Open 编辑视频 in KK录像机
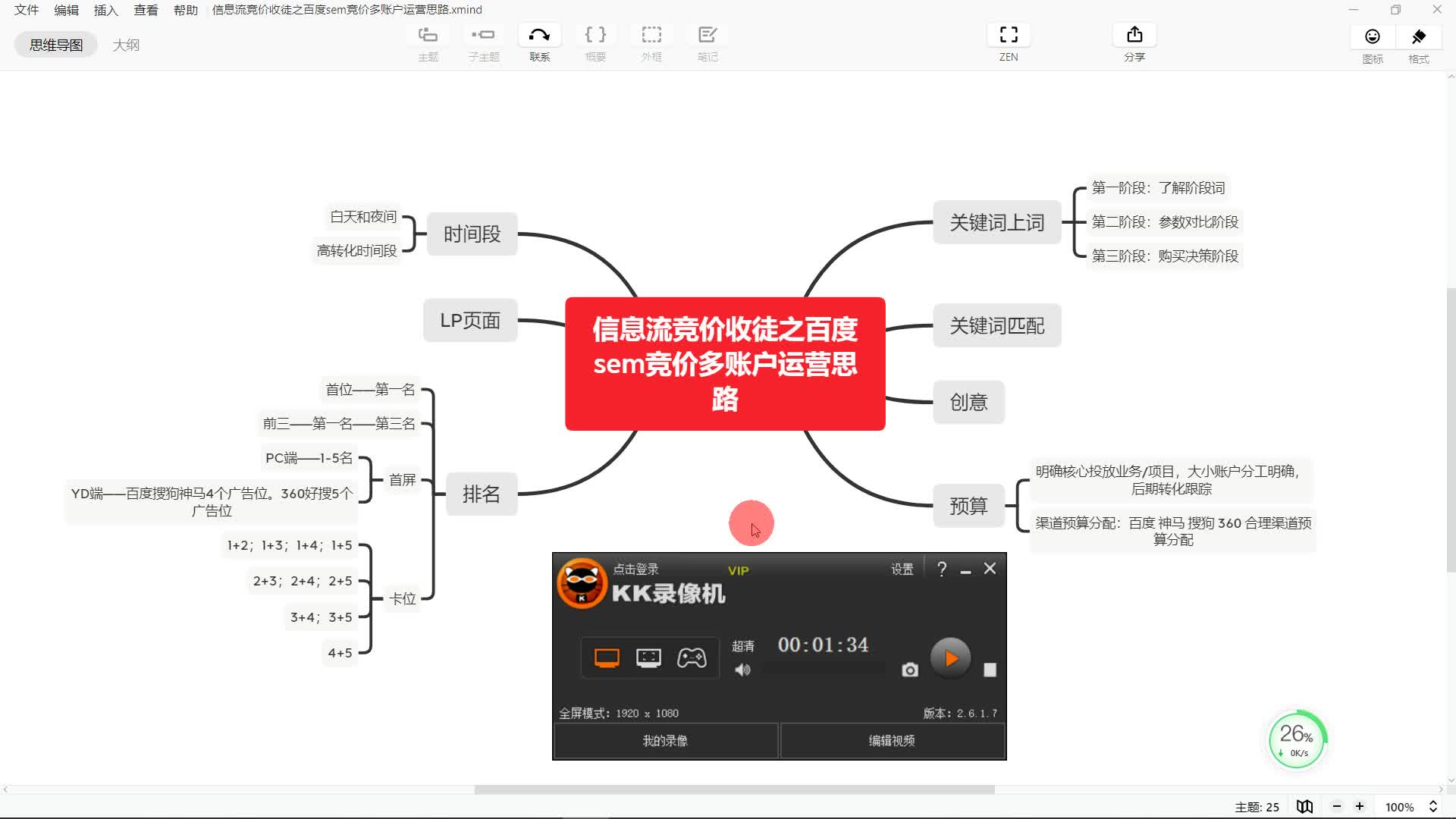1456x819 pixels. tap(892, 741)
